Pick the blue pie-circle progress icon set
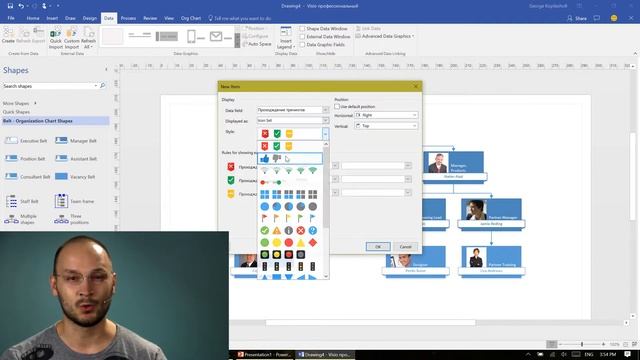 [x=290, y=207]
